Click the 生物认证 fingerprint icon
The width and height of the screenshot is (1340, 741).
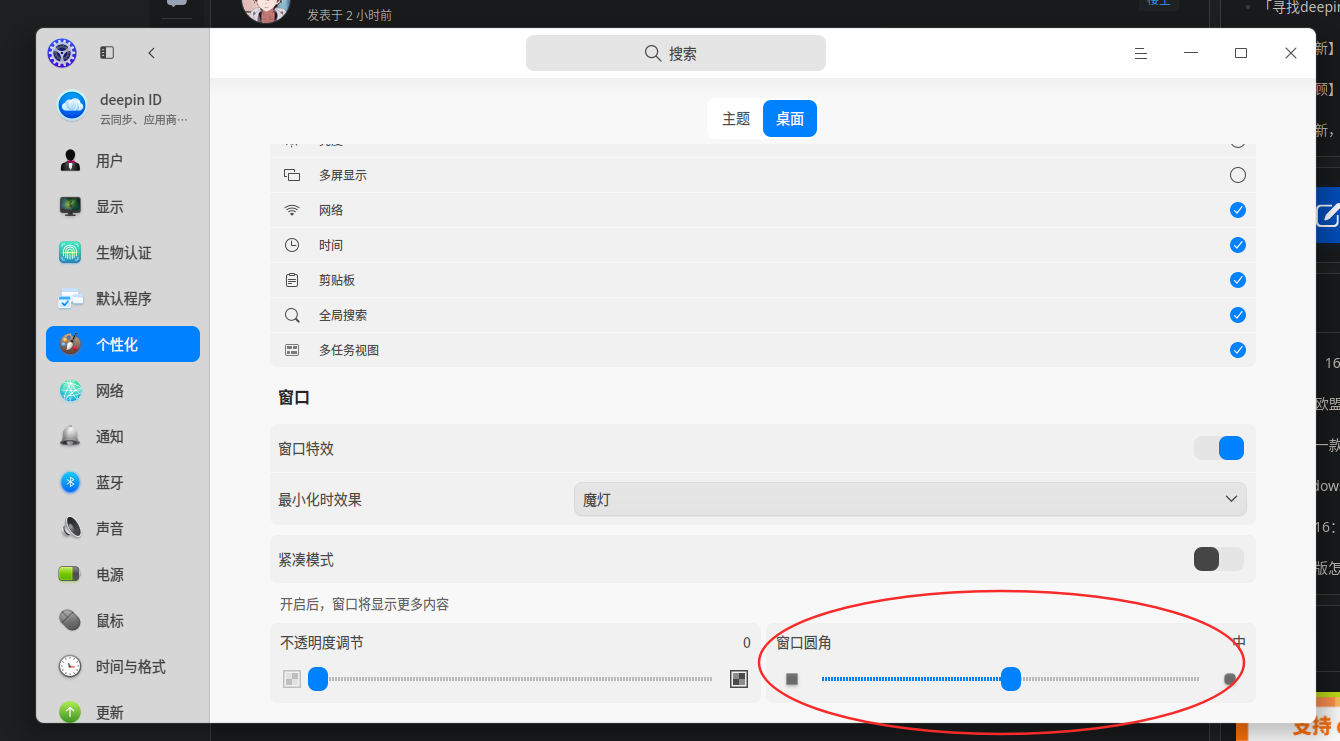click(x=70, y=253)
